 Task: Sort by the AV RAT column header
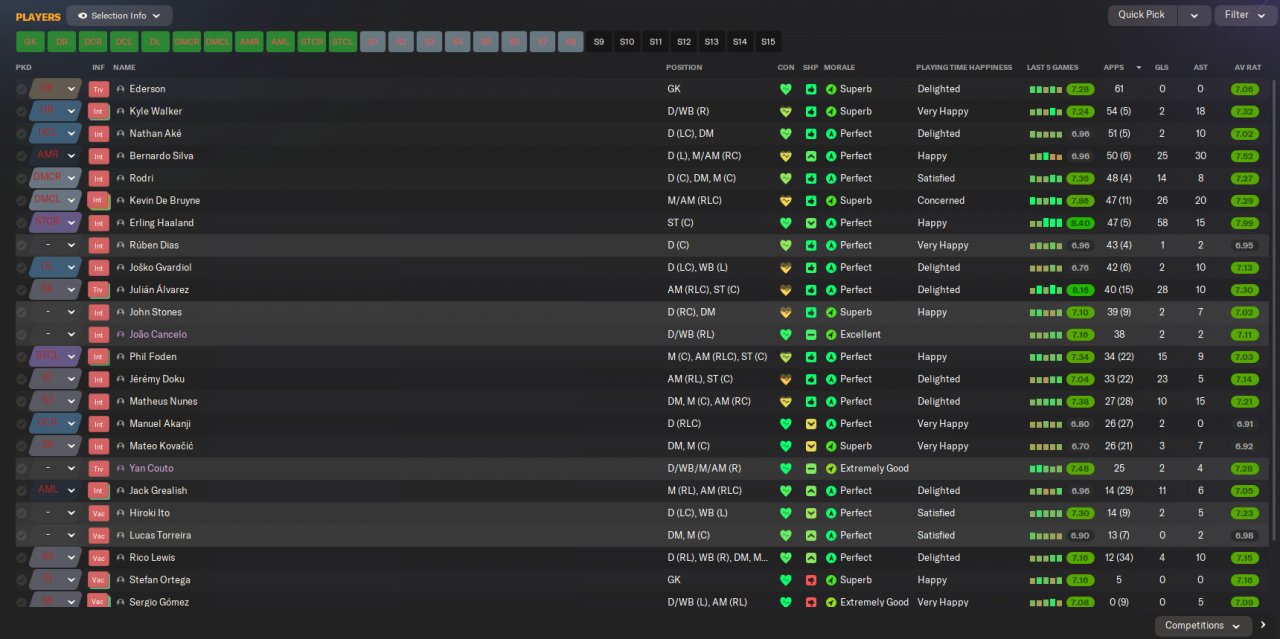click(x=1247, y=67)
